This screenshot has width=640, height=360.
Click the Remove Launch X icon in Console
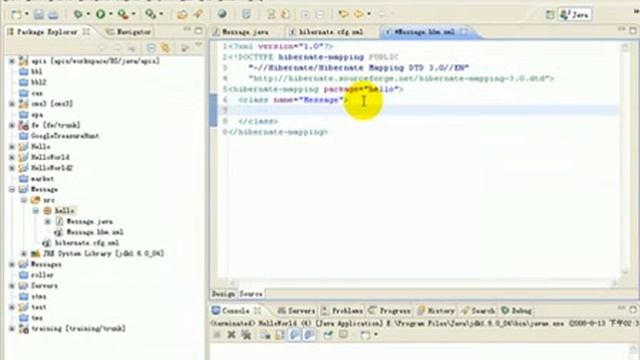pos(231,335)
